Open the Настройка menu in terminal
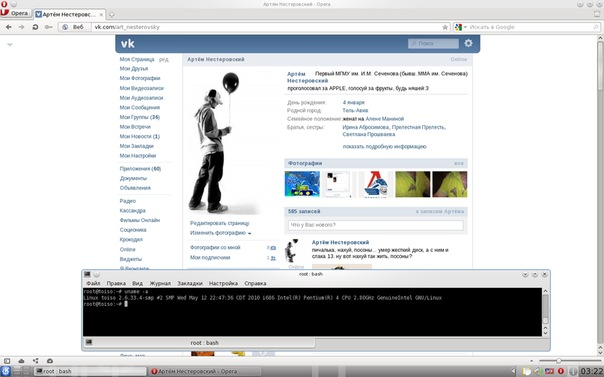The width and height of the screenshot is (604, 377). click(223, 283)
